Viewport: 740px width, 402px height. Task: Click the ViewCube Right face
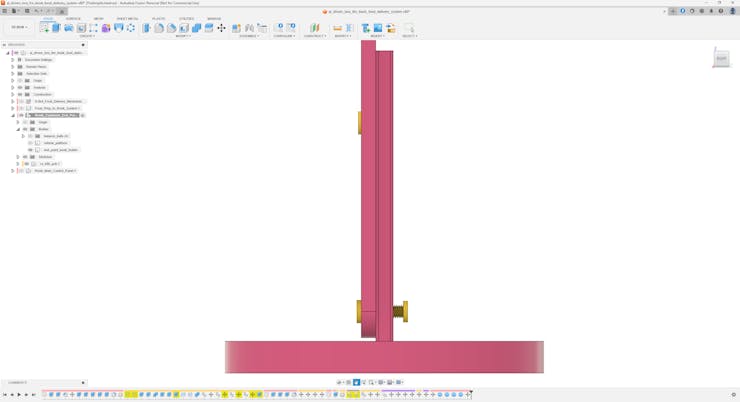point(721,59)
